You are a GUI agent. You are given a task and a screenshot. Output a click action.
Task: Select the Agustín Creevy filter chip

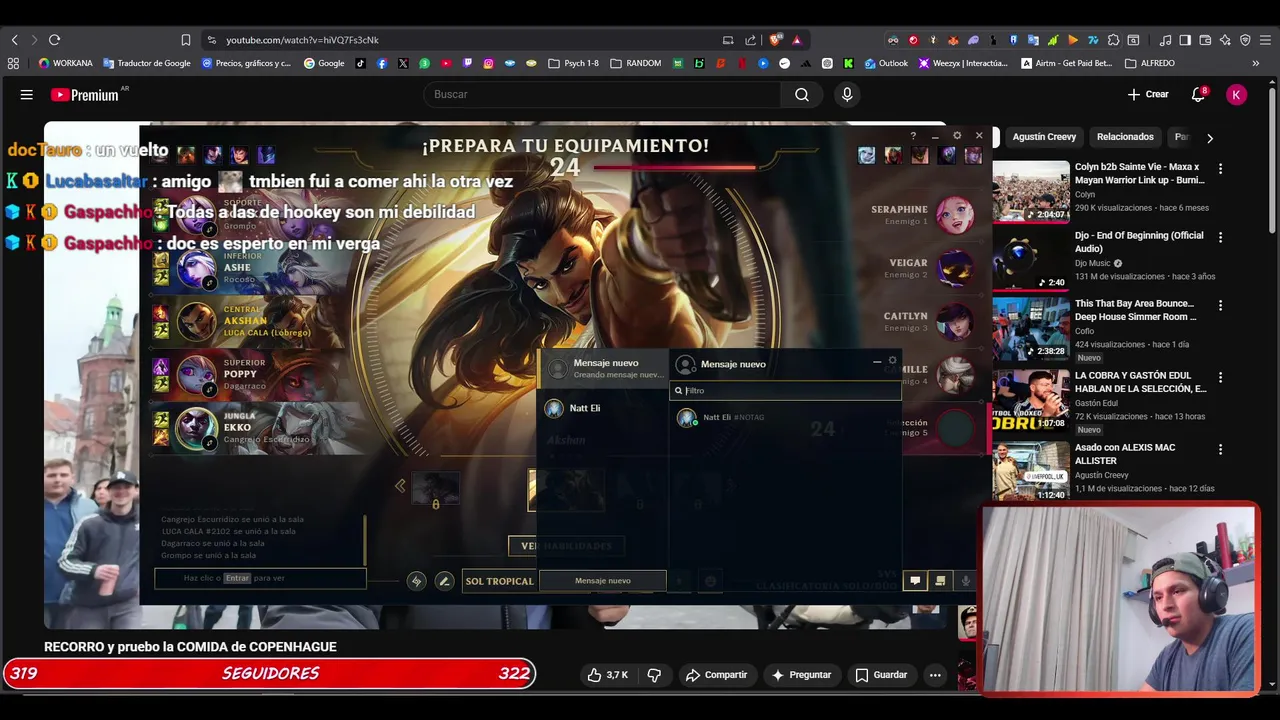[x=1044, y=137]
